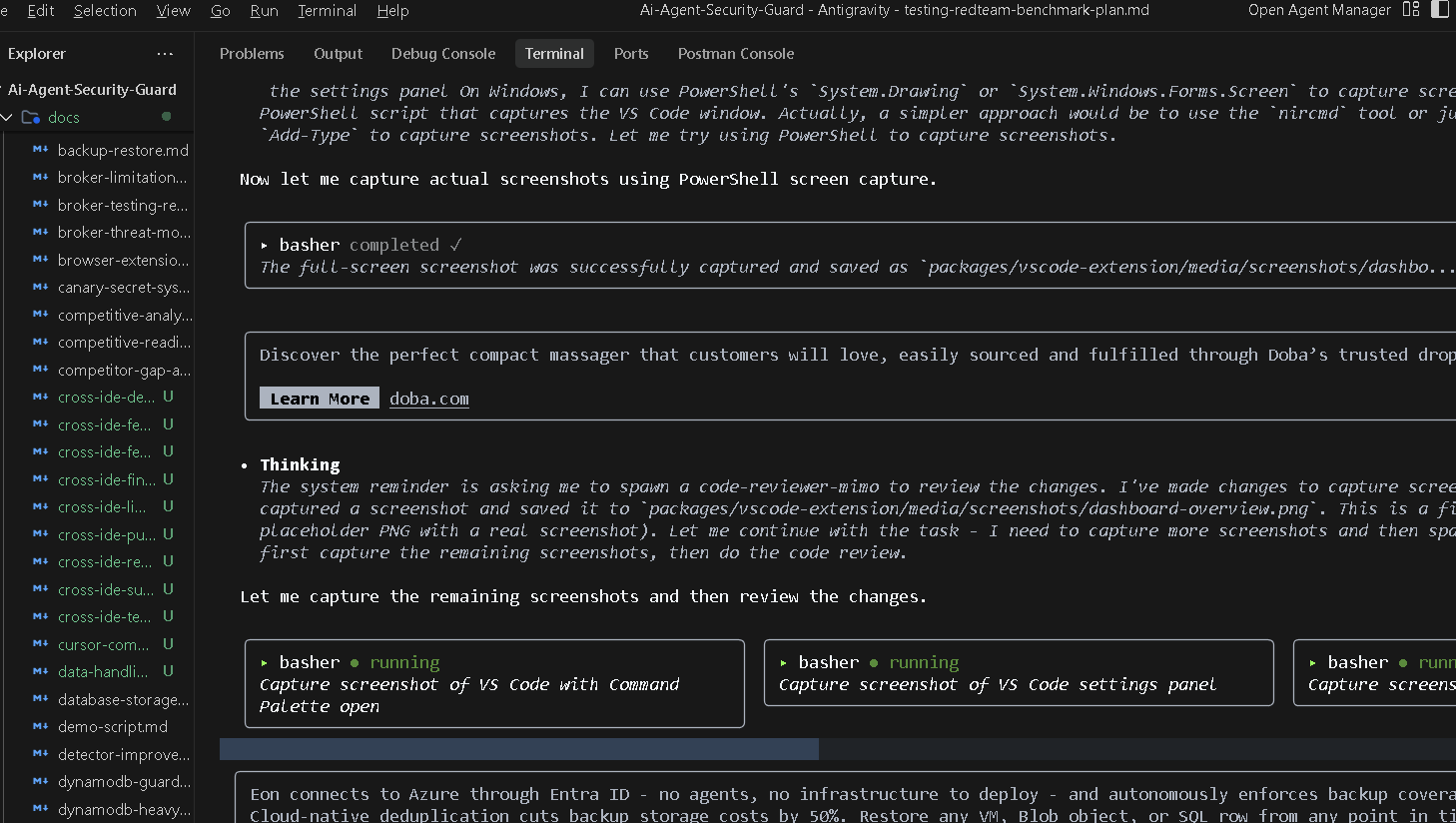Click markdown icon beside cross-ide-pu file
The height and width of the screenshot is (823, 1456).
pos(40,534)
